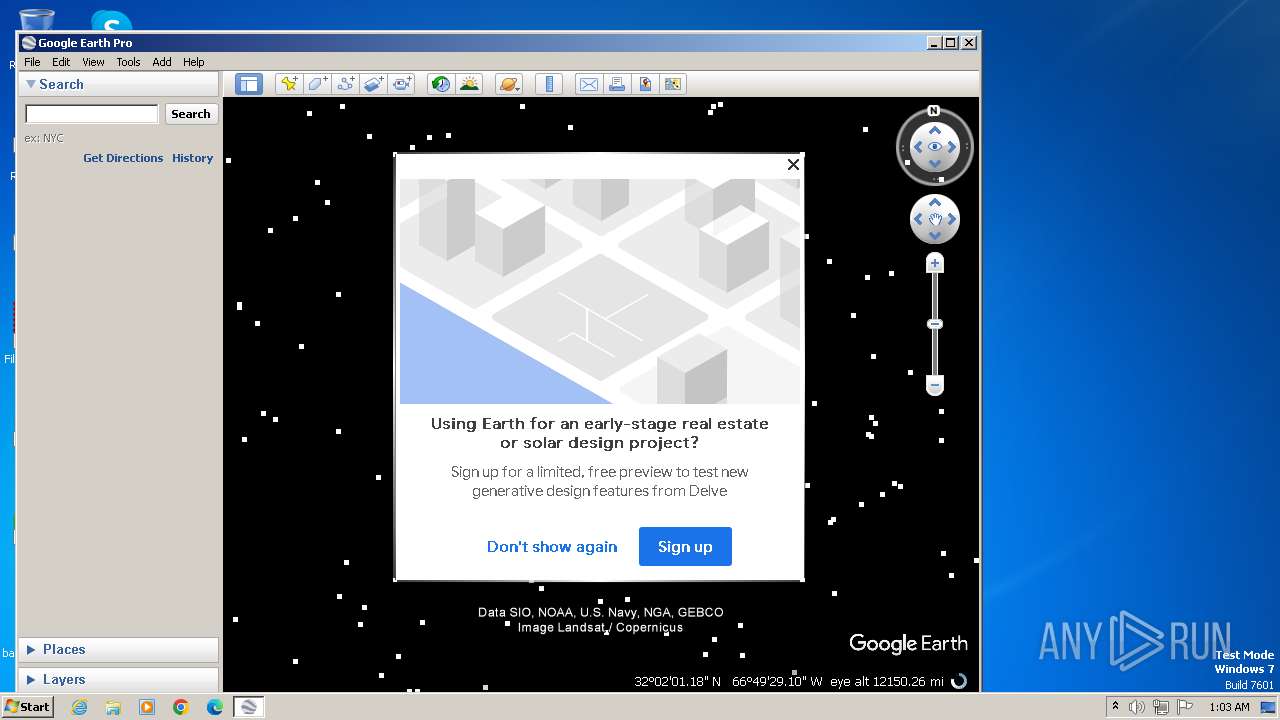This screenshot has width=1280, height=720.
Task: Click the Search button
Action: pos(191,114)
